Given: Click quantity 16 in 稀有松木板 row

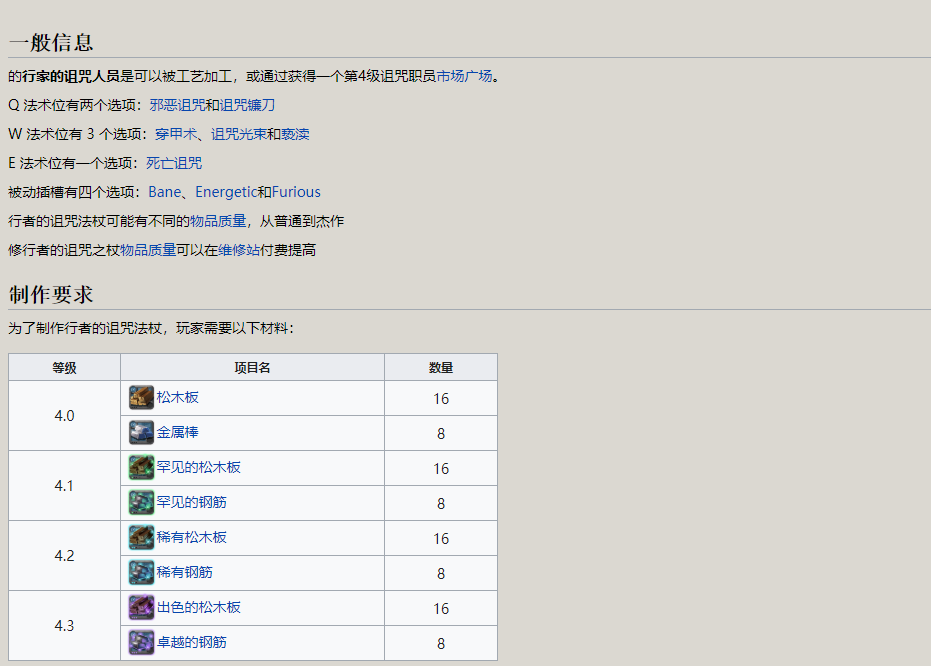Looking at the screenshot, I should pyautogui.click(x=441, y=538).
